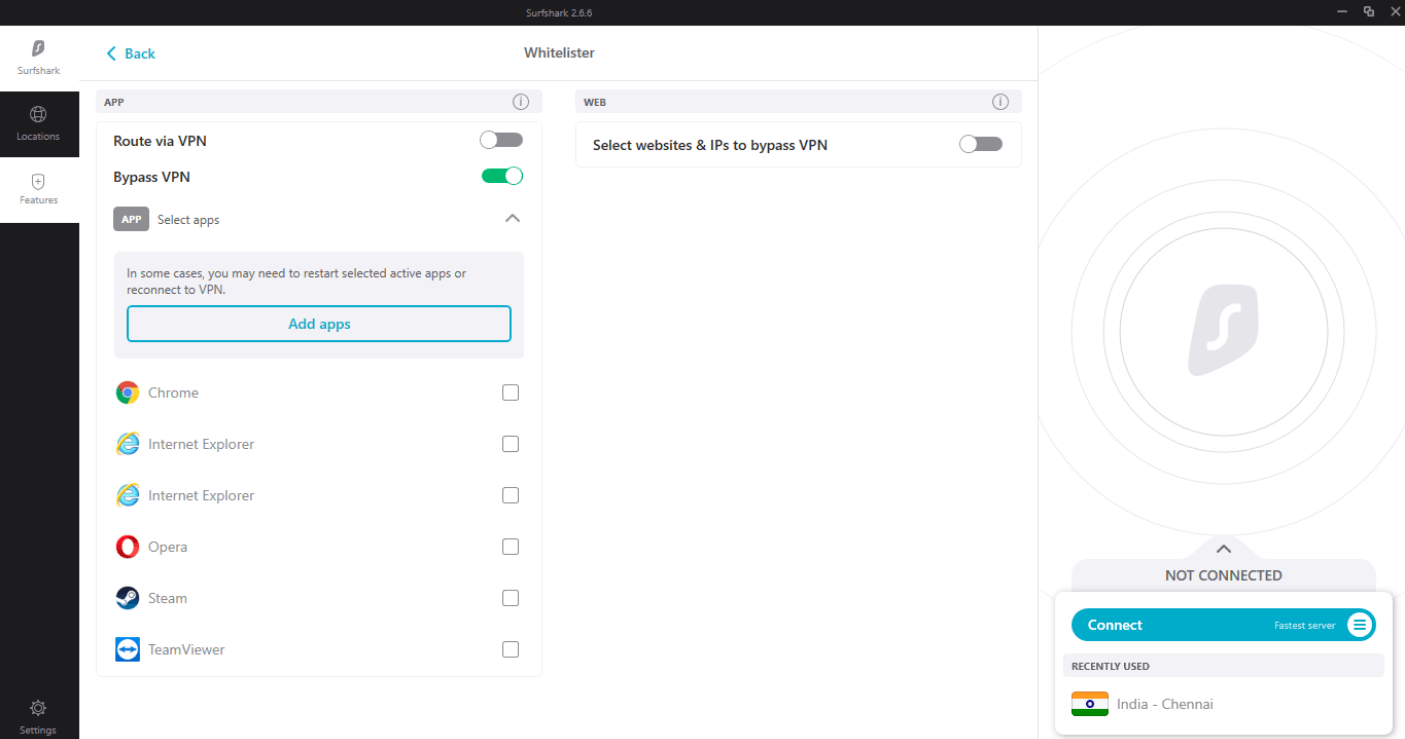
Task: Check the Chrome checkbox
Action: 510,393
